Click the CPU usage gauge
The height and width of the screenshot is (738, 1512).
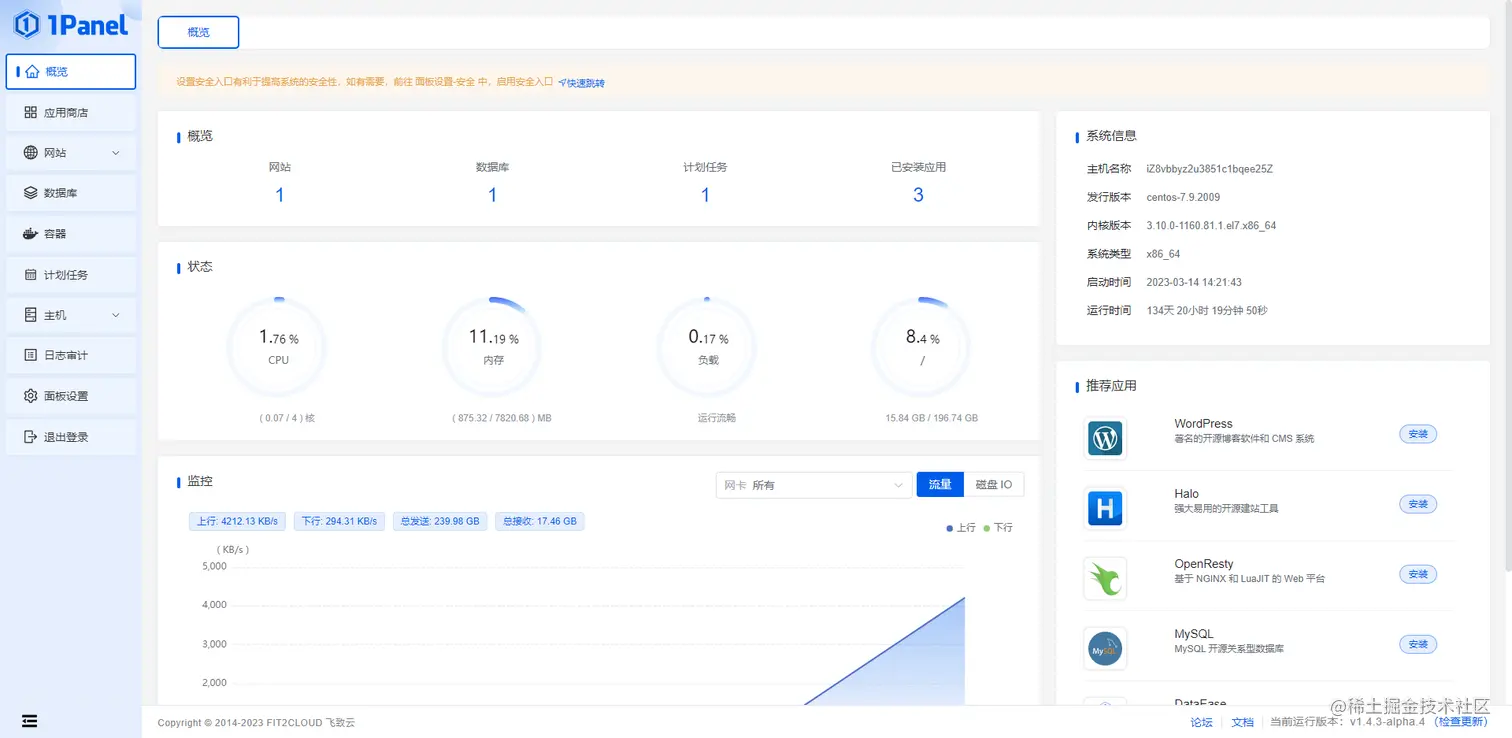click(278, 347)
